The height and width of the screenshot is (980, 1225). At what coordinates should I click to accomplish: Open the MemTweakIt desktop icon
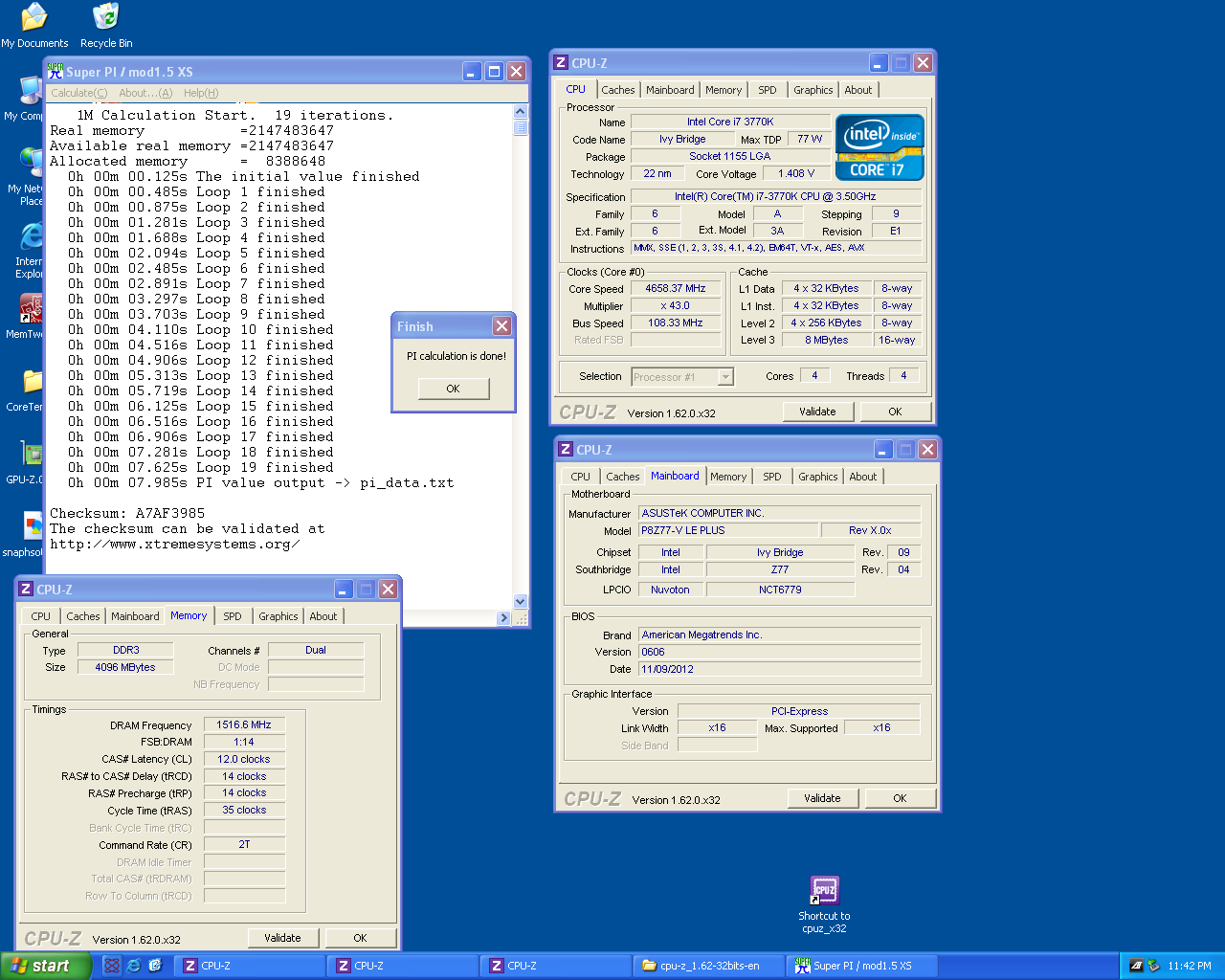point(31,317)
